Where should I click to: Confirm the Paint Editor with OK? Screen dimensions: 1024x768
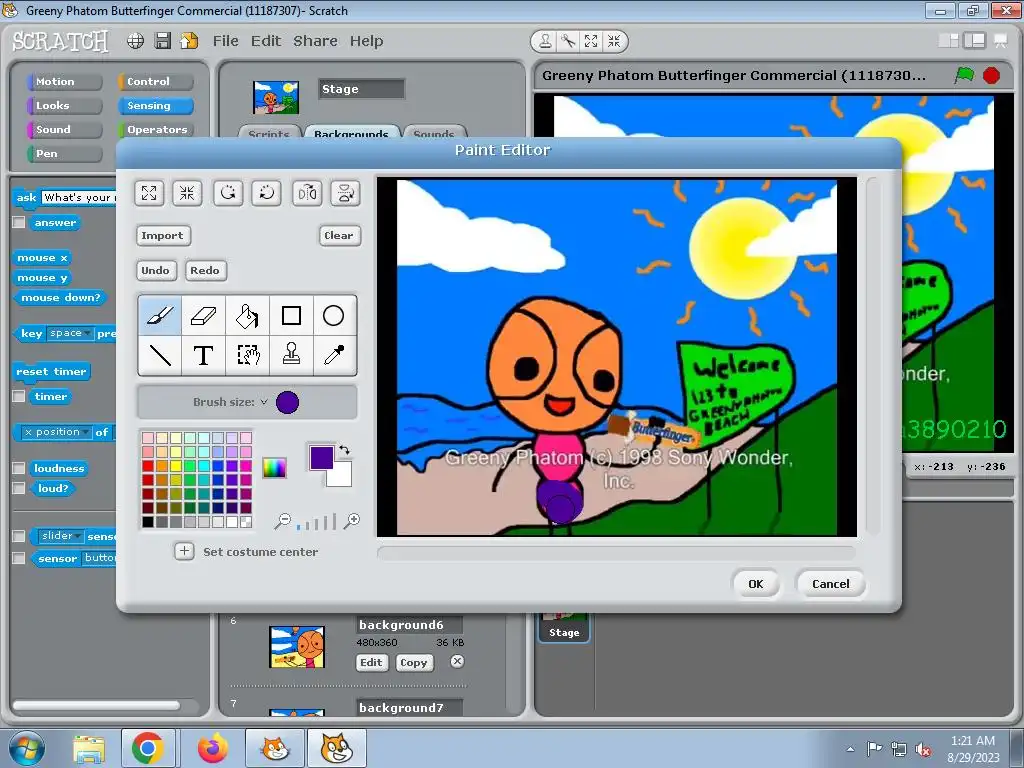pos(756,584)
